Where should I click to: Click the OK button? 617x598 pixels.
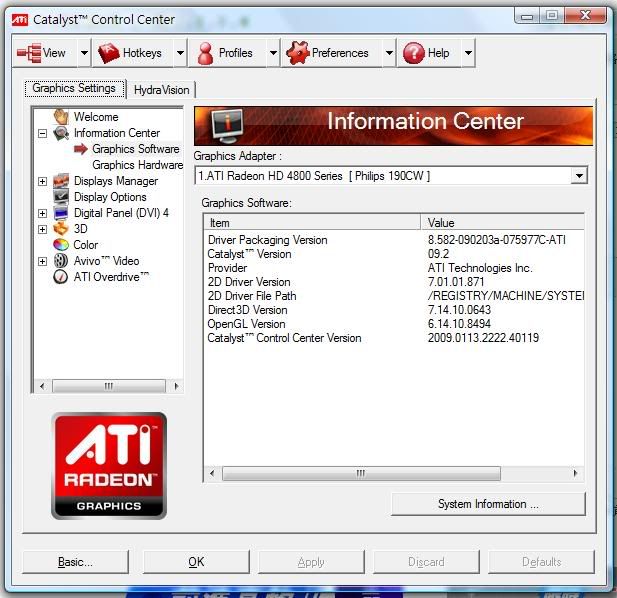(x=196, y=562)
